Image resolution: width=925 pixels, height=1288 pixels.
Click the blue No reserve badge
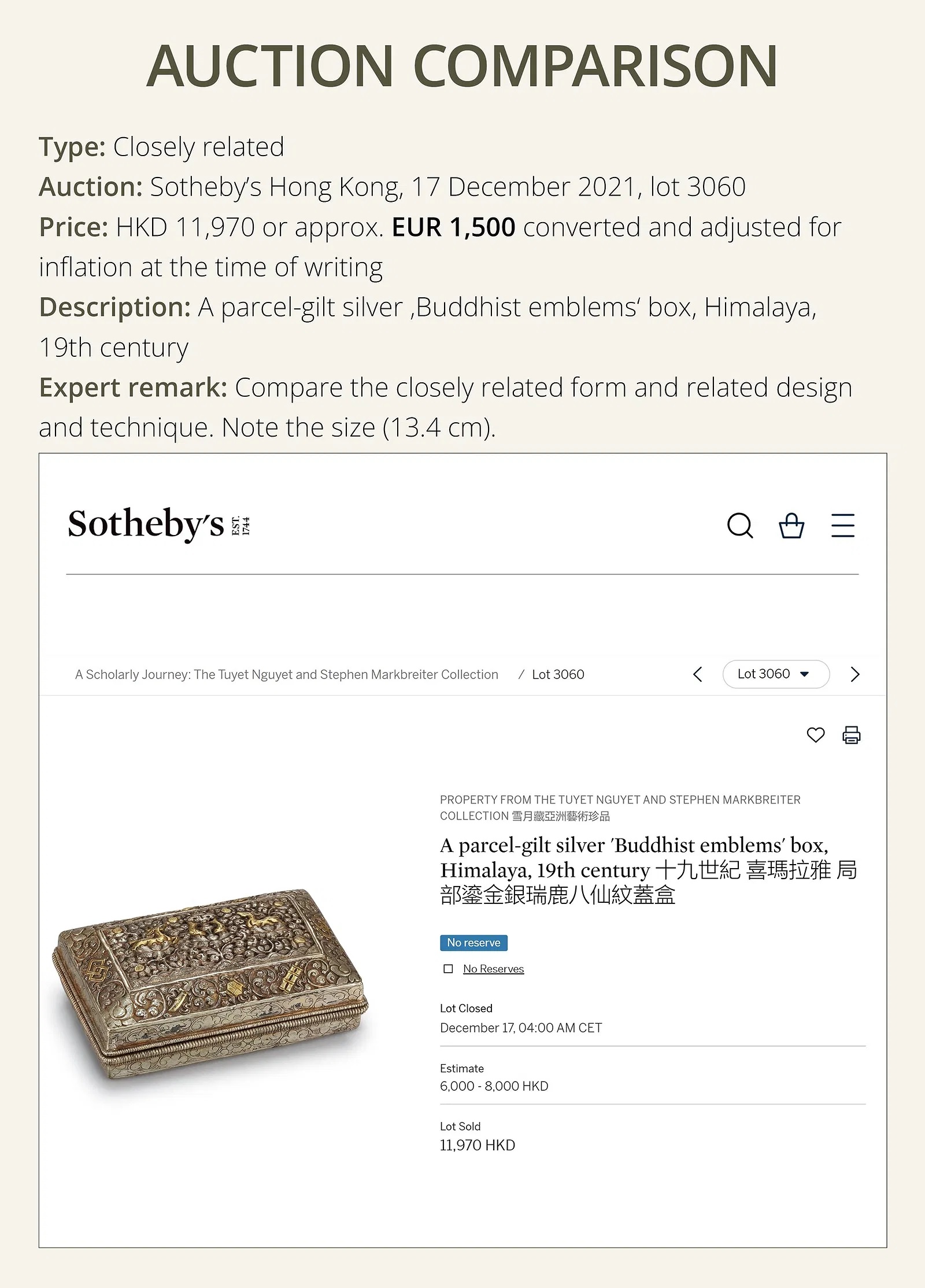click(473, 943)
